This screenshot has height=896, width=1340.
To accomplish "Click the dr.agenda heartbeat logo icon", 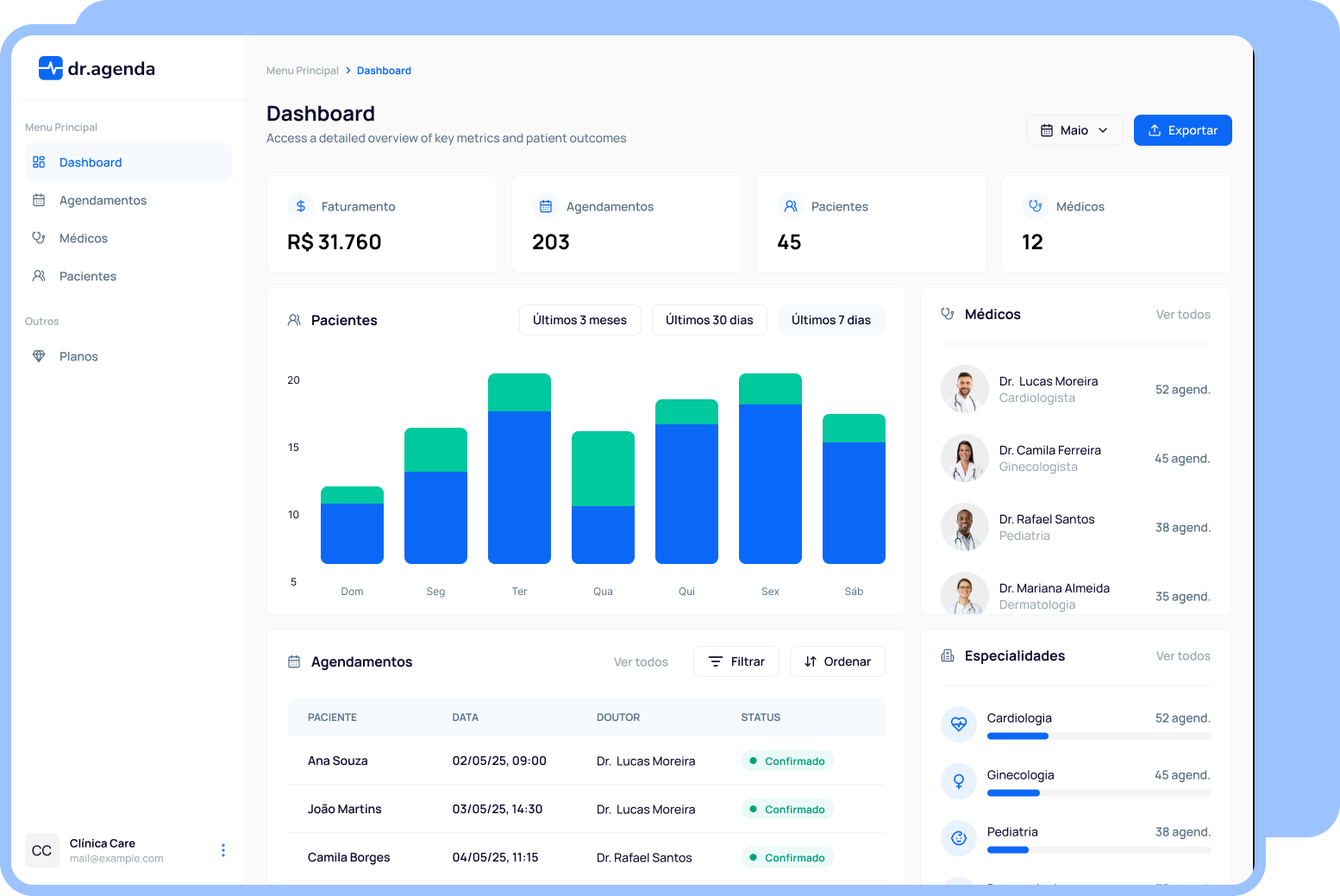I will coord(51,68).
